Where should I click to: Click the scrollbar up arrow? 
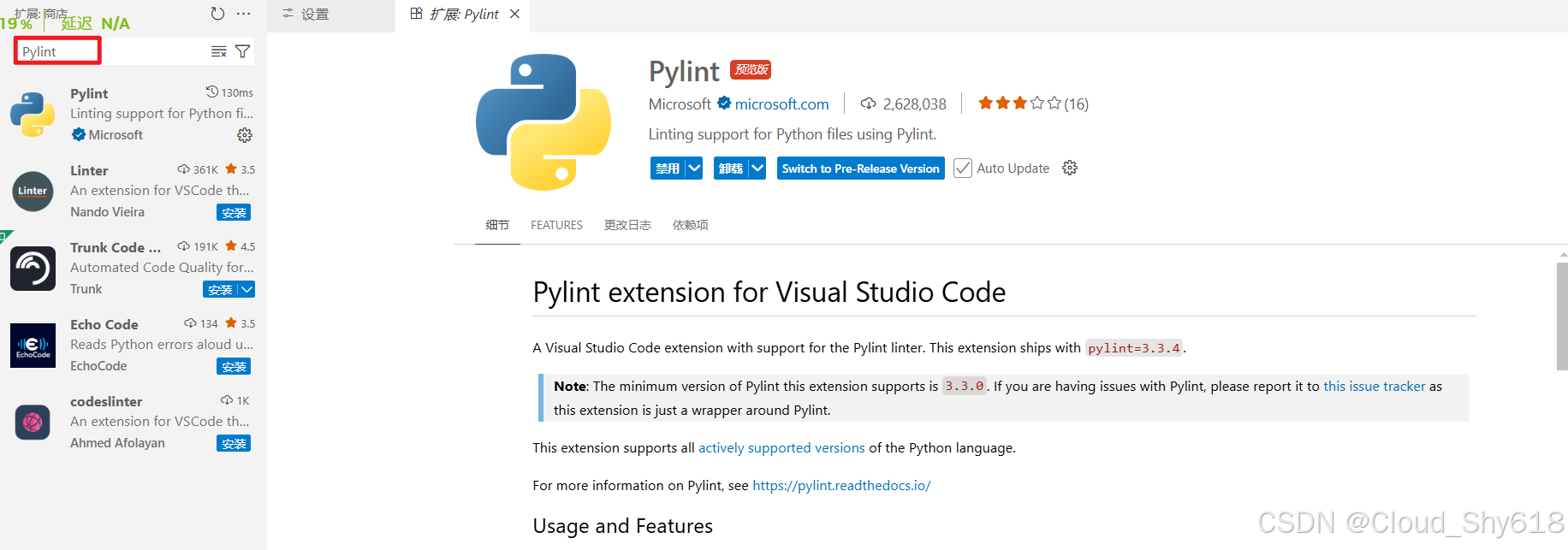[1562, 254]
